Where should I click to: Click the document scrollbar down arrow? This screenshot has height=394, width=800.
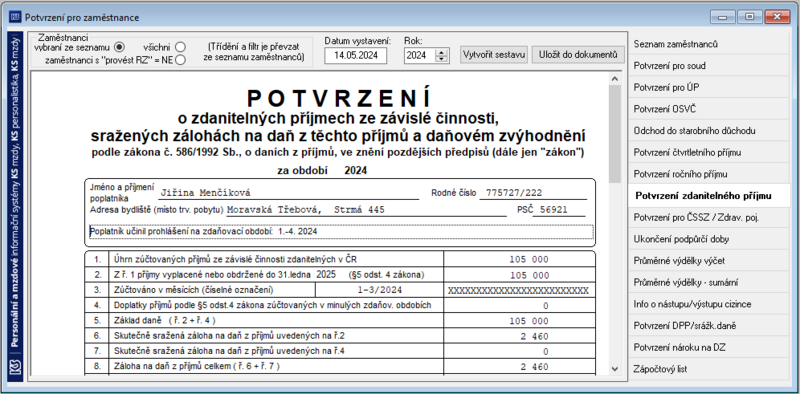click(x=614, y=368)
